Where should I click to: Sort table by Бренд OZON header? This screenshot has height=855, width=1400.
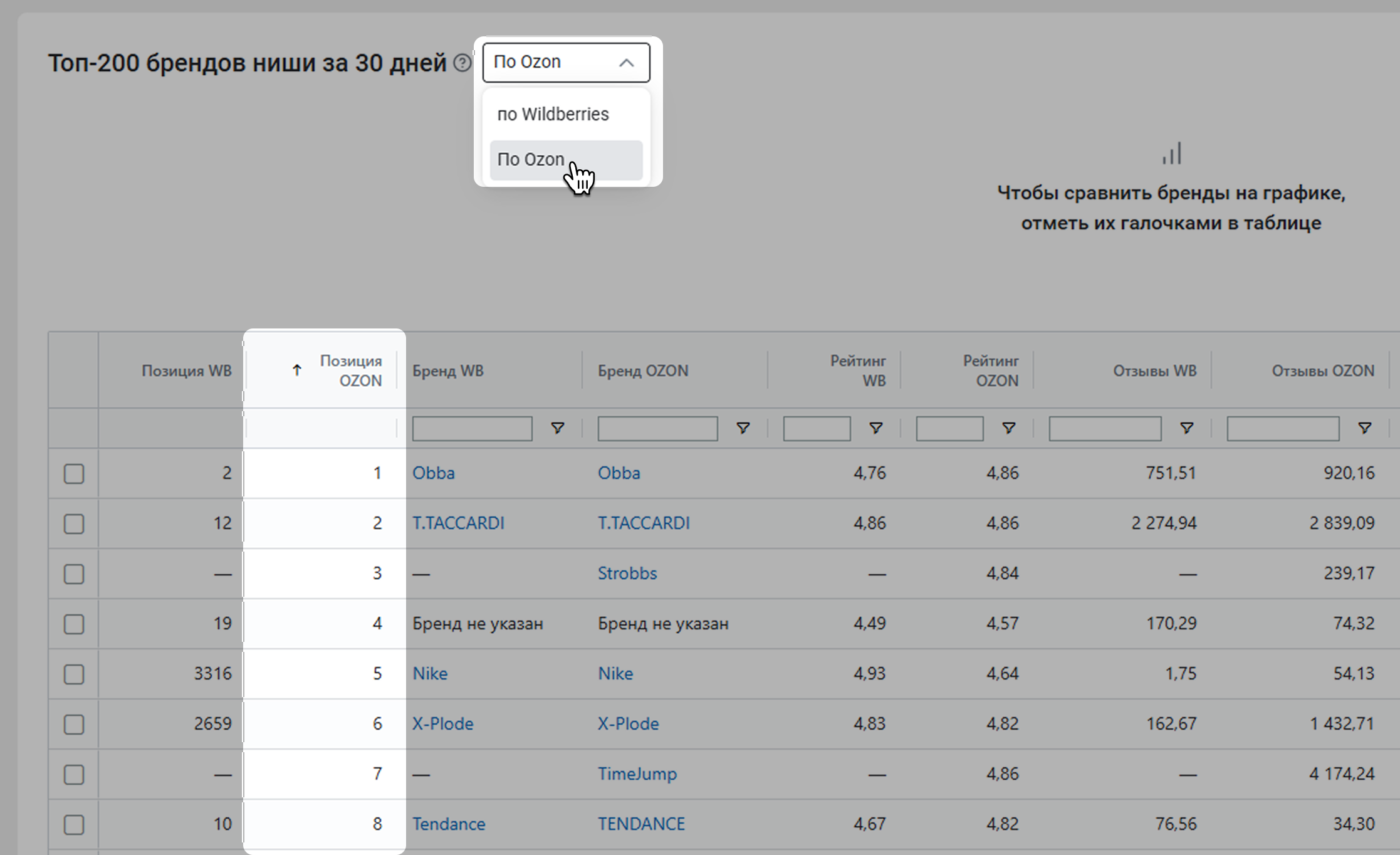pos(642,370)
